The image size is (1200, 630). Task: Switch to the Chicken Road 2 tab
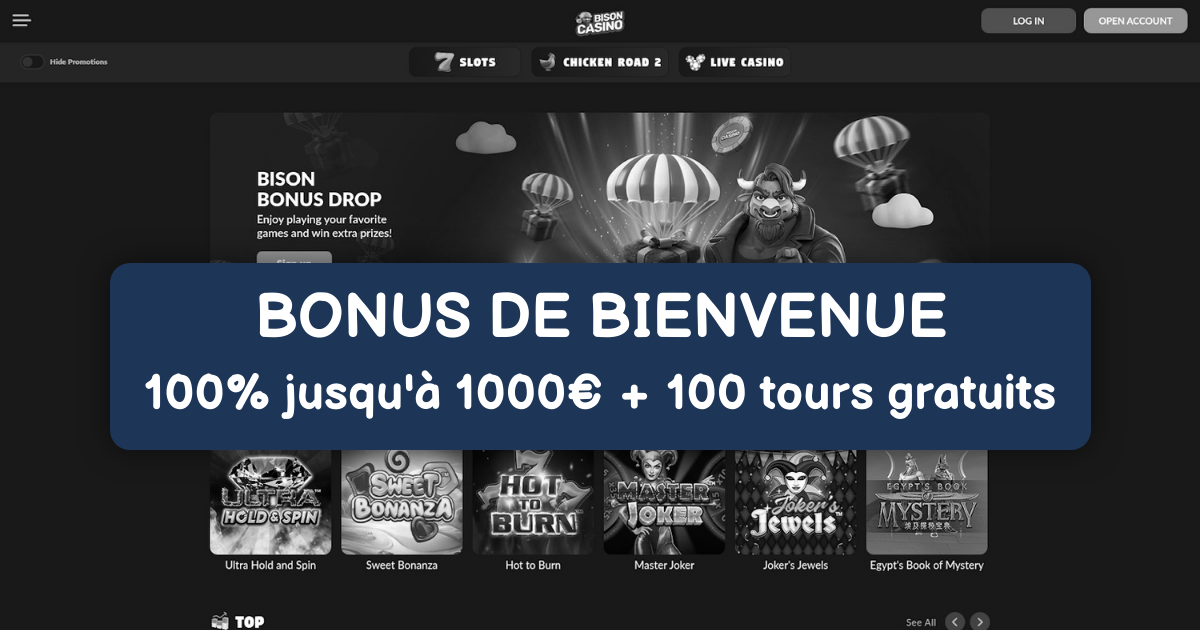(600, 62)
